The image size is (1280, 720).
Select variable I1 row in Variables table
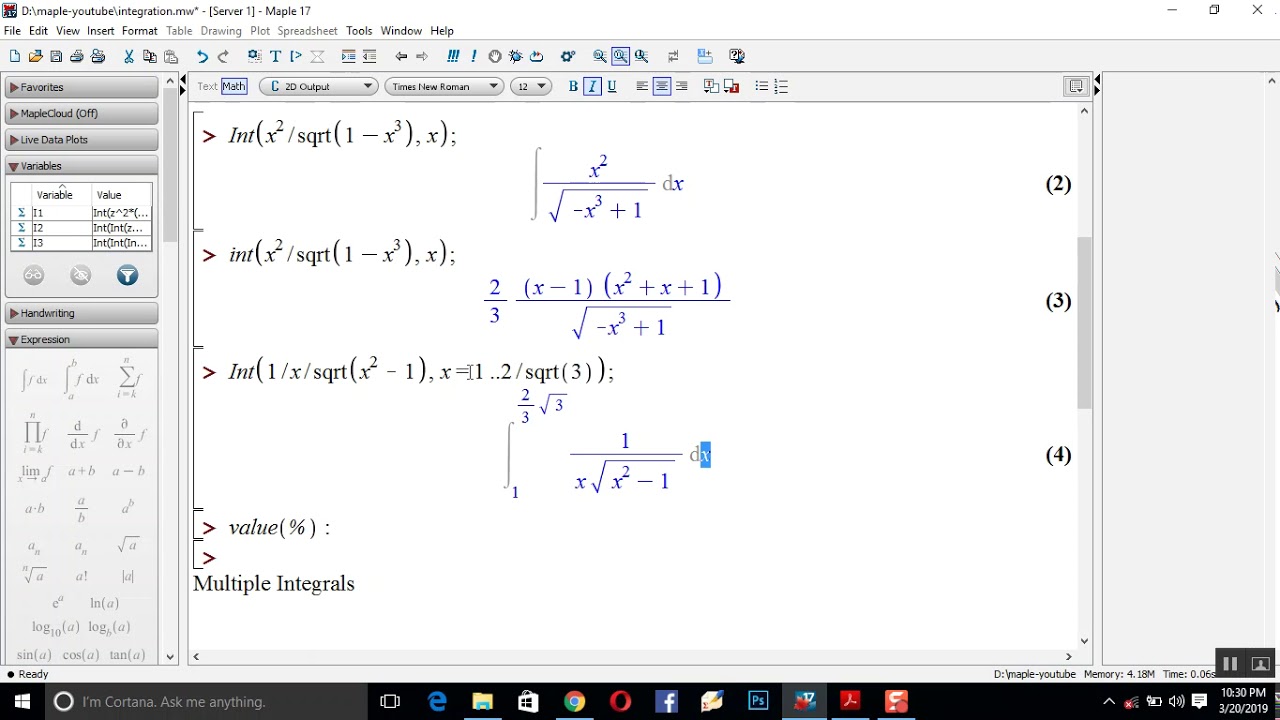point(81,213)
